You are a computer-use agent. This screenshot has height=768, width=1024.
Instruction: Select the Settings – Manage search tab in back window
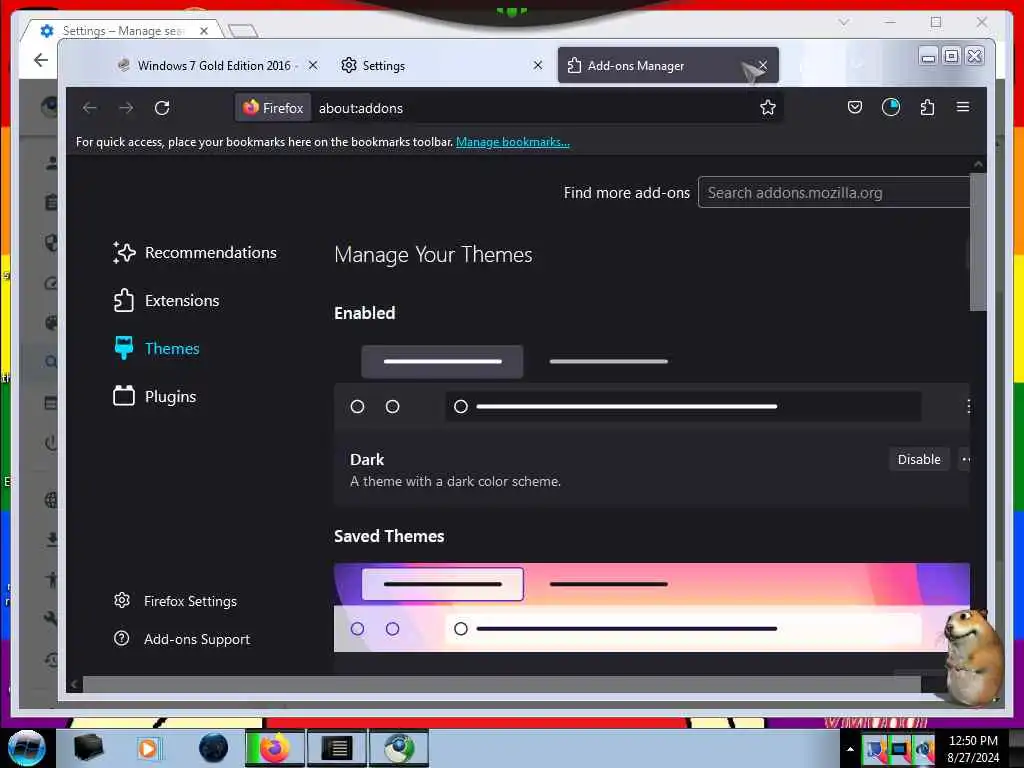pos(123,31)
